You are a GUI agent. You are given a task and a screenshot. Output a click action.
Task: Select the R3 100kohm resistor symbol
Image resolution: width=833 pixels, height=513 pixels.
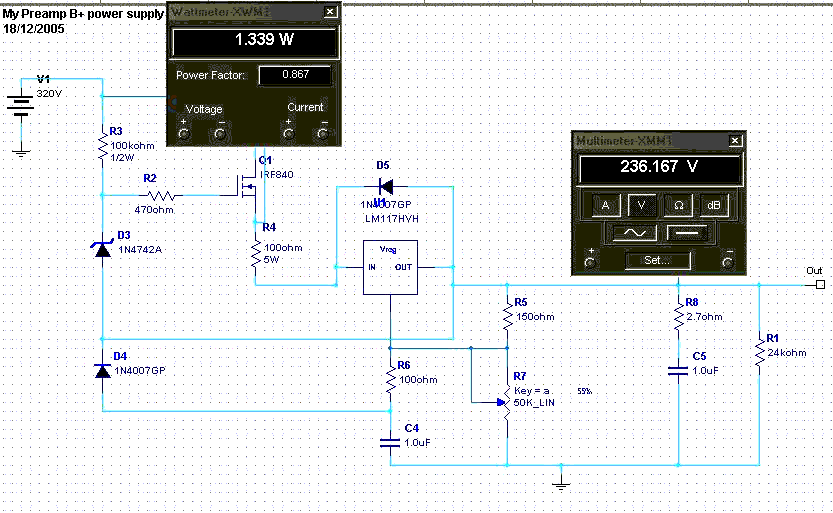103,145
